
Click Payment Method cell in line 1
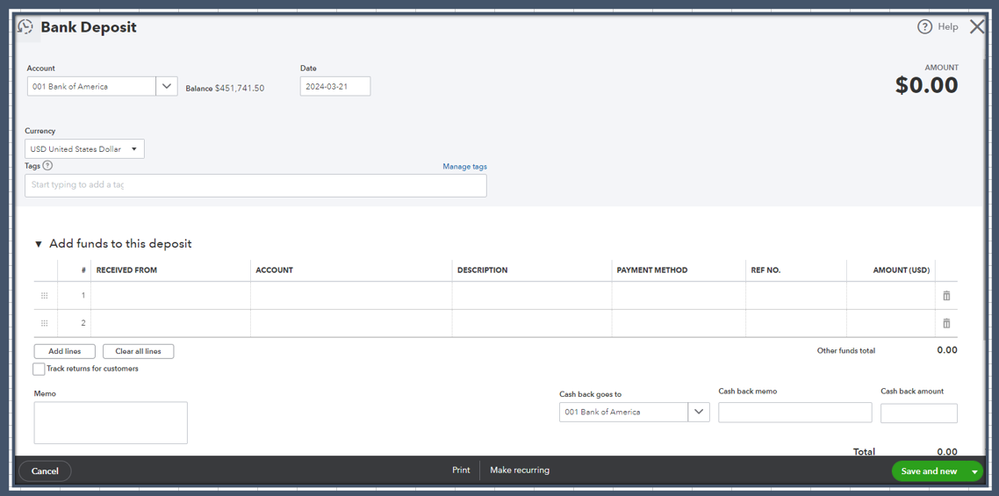click(679, 295)
